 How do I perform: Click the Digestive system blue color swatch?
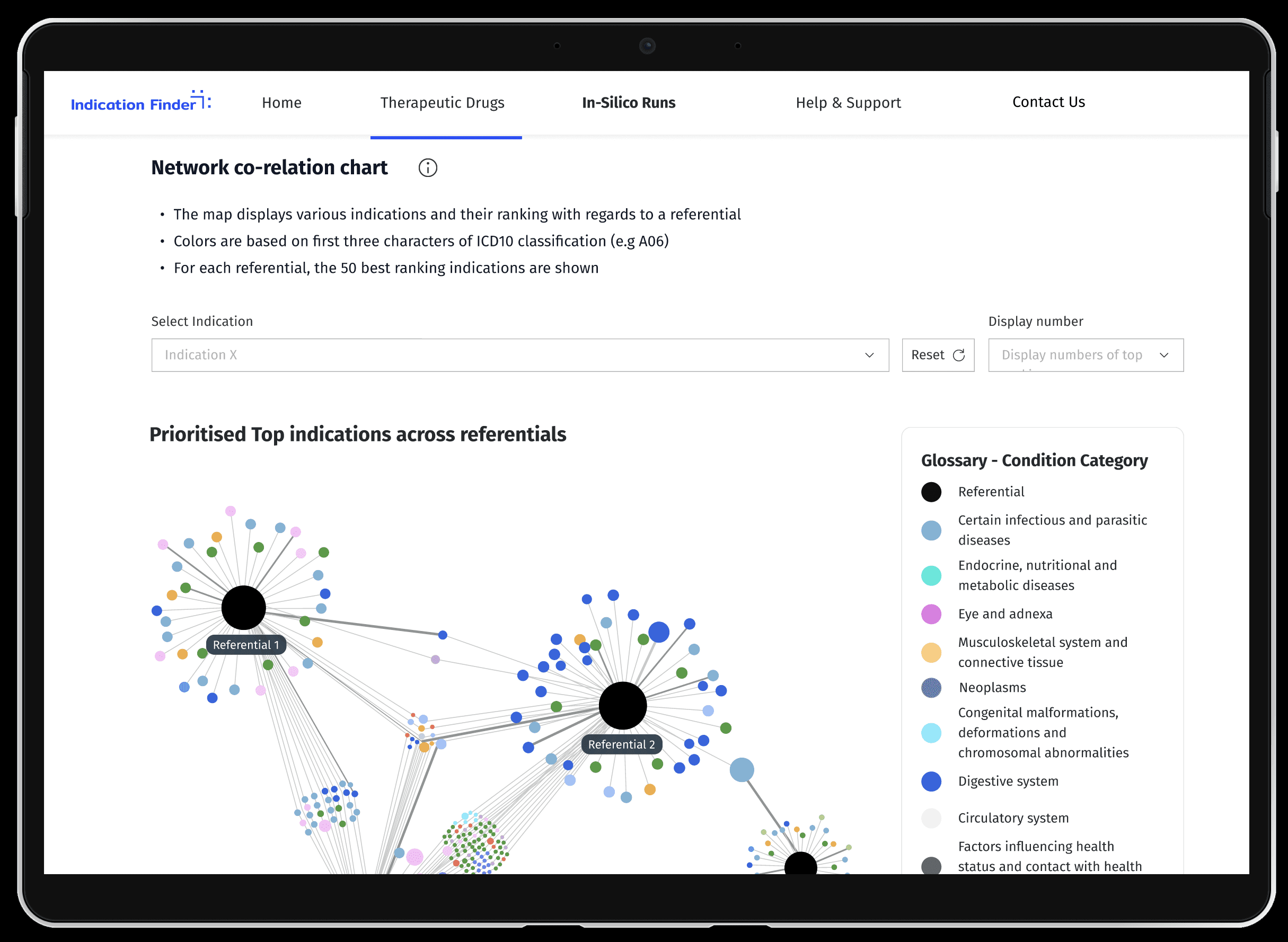click(x=931, y=781)
